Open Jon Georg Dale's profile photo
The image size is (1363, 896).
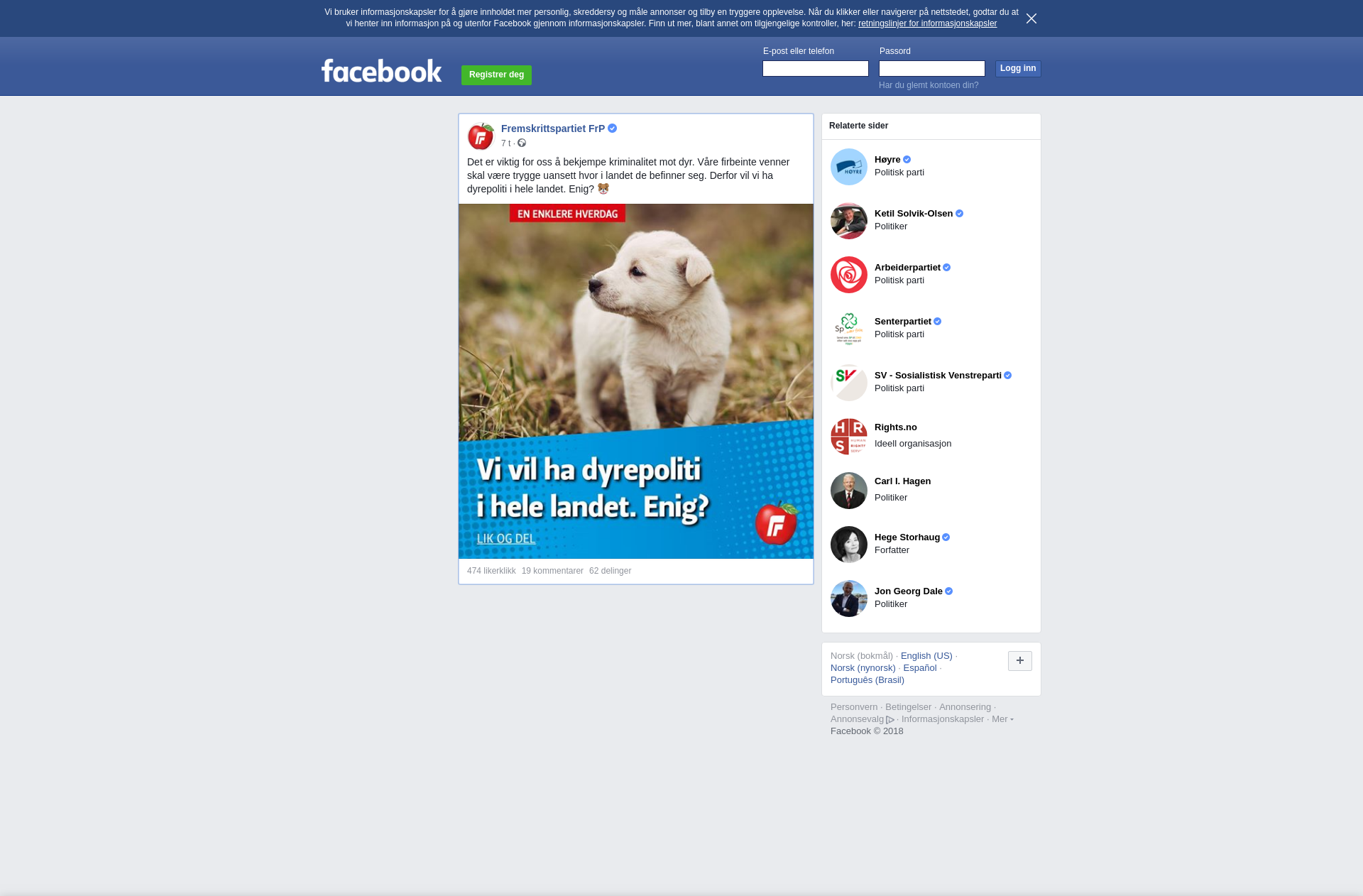tap(849, 599)
